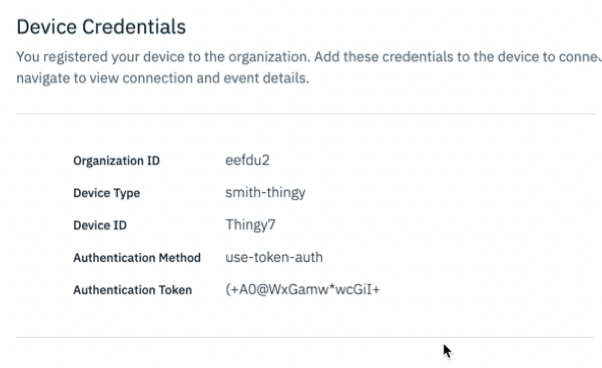Click the Device ID label
This screenshot has width=602, height=368.
100,225
